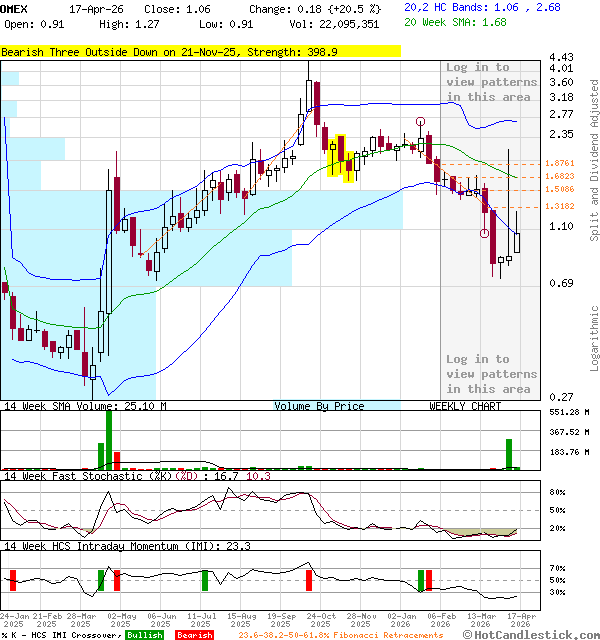This screenshot has height=640, width=600.
Task: Click the HotCandlestick.com watermark
Action: (x=529, y=634)
